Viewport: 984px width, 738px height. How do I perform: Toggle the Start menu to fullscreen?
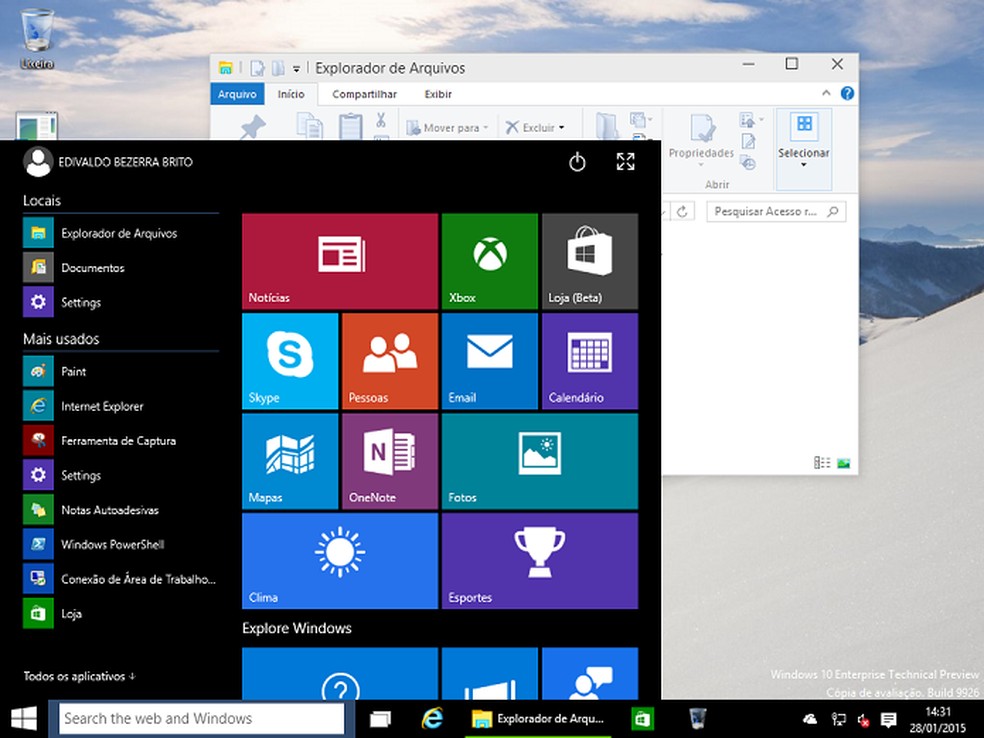pos(625,161)
